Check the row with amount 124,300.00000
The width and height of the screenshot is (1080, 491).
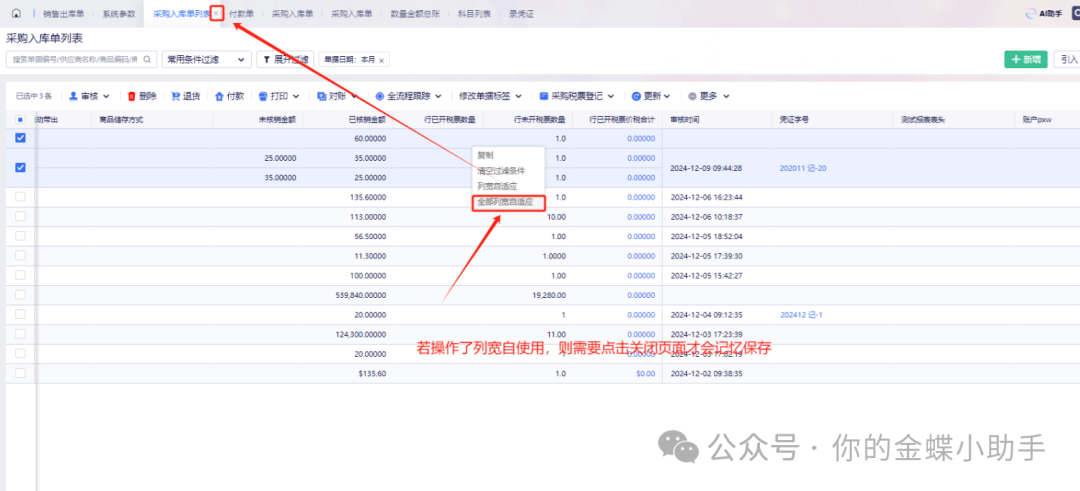20,334
